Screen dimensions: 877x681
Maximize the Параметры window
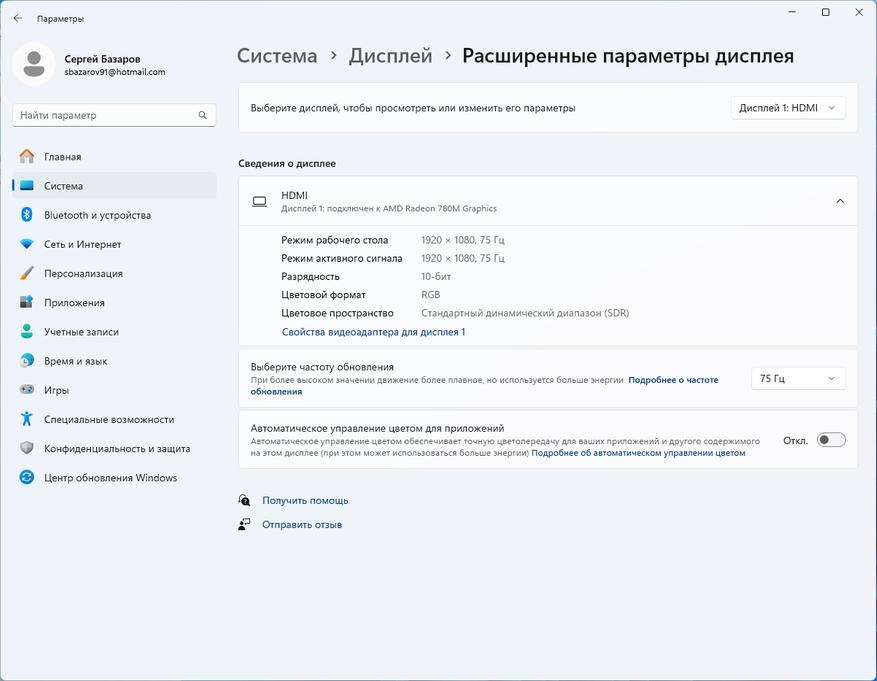pos(826,12)
